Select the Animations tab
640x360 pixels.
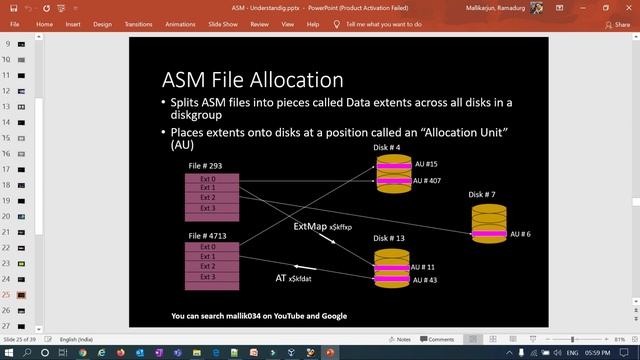point(180,24)
